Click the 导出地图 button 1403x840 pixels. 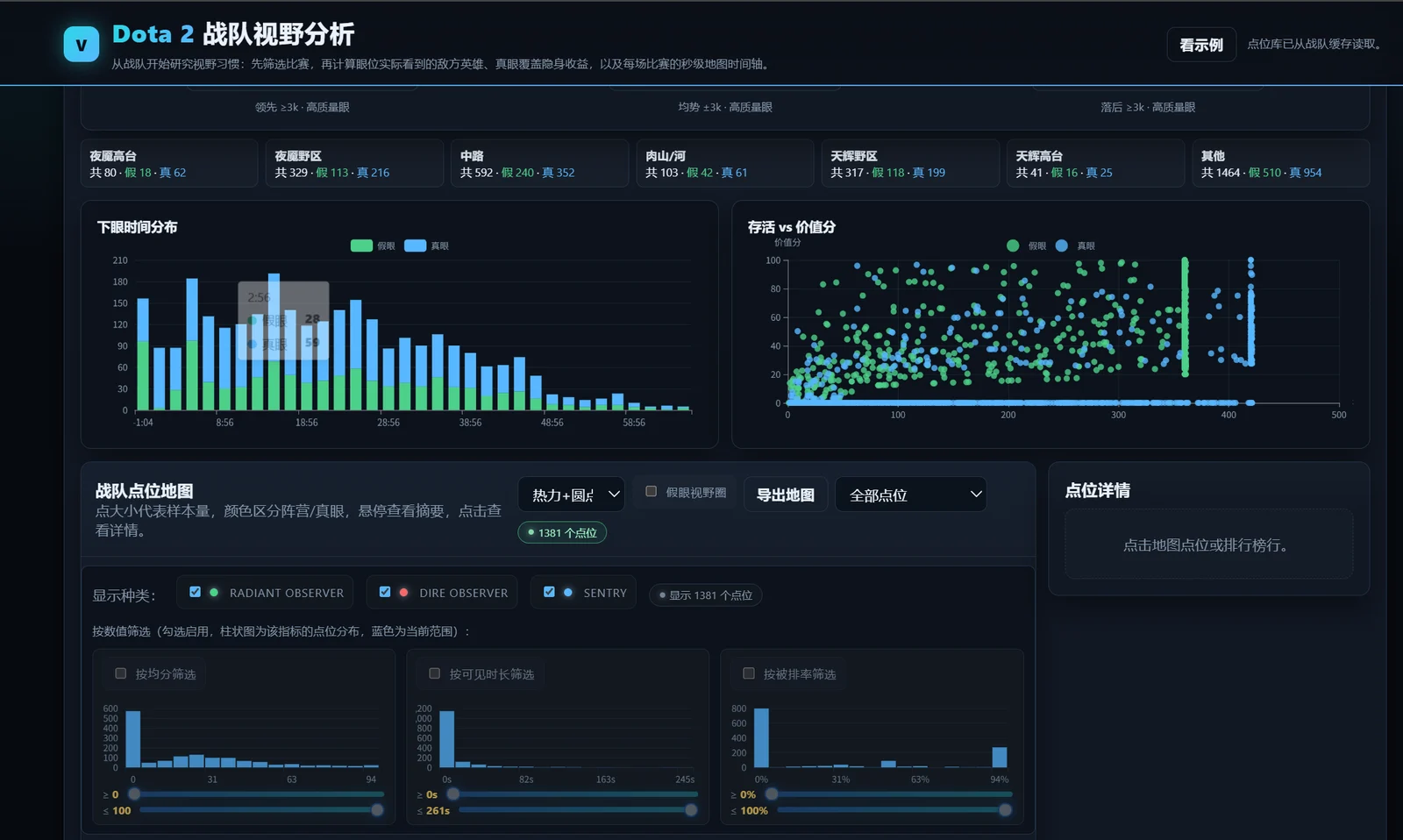point(785,495)
